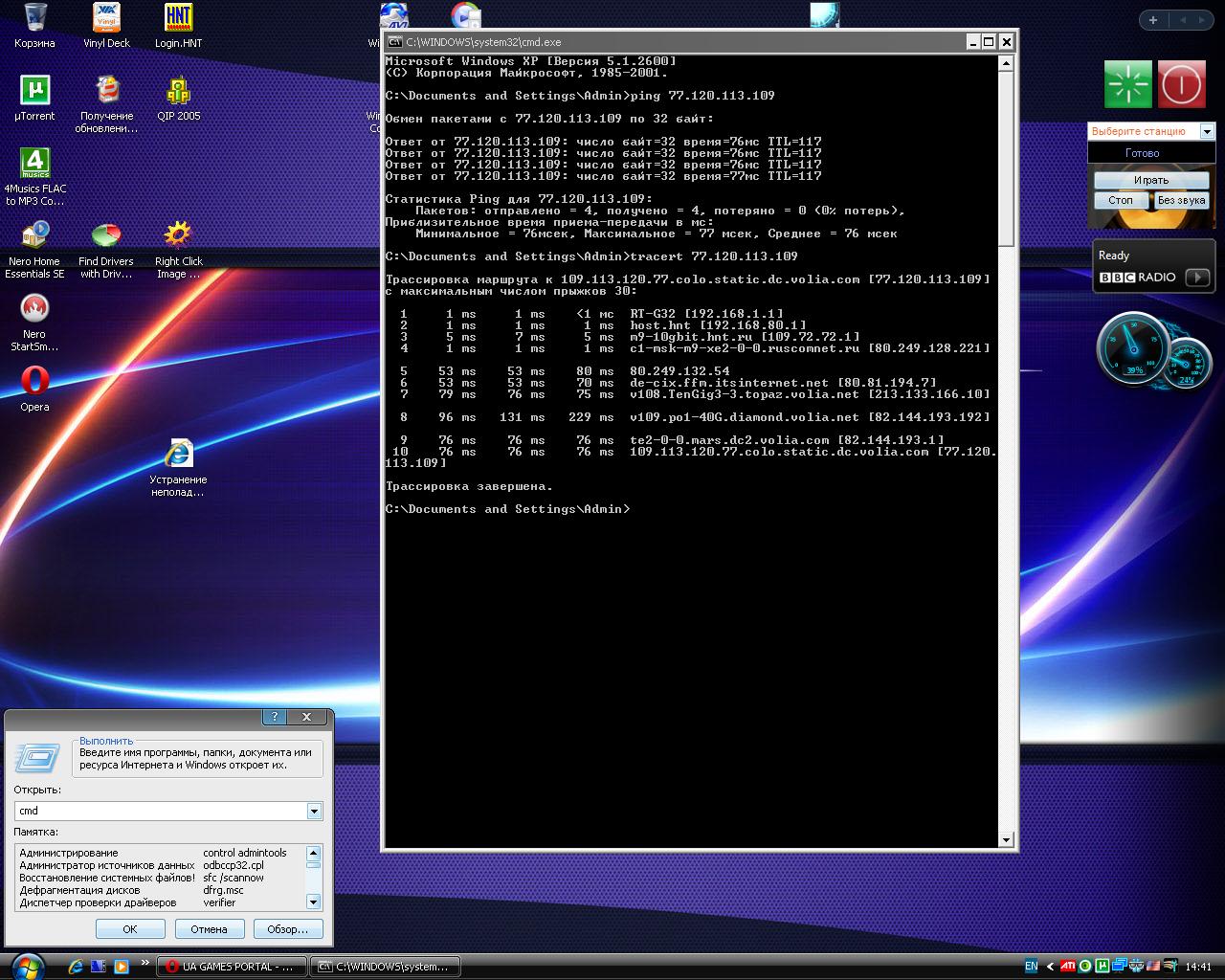Click the EN language indicator
The width and height of the screenshot is (1225, 980).
coord(1032,967)
